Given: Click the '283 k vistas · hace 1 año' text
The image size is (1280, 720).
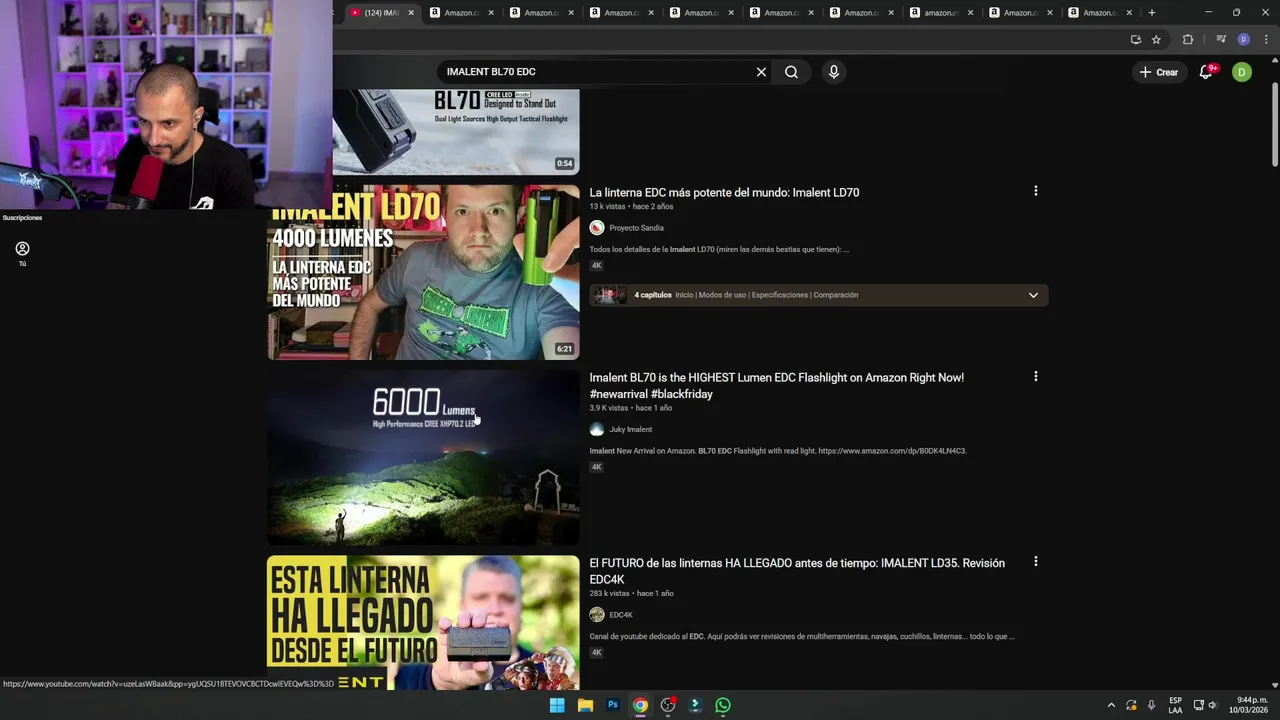Looking at the screenshot, I should click(x=631, y=593).
